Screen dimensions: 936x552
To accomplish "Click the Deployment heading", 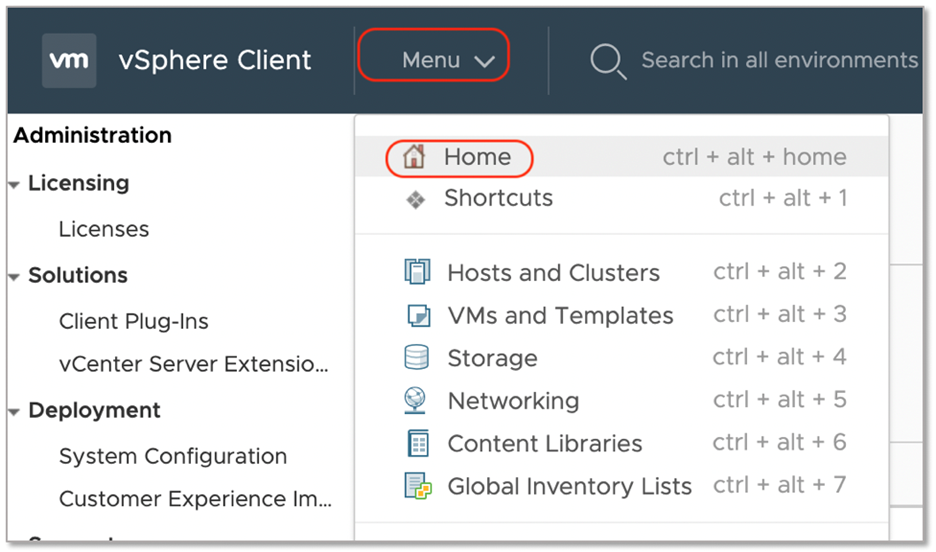I will tap(94, 411).
